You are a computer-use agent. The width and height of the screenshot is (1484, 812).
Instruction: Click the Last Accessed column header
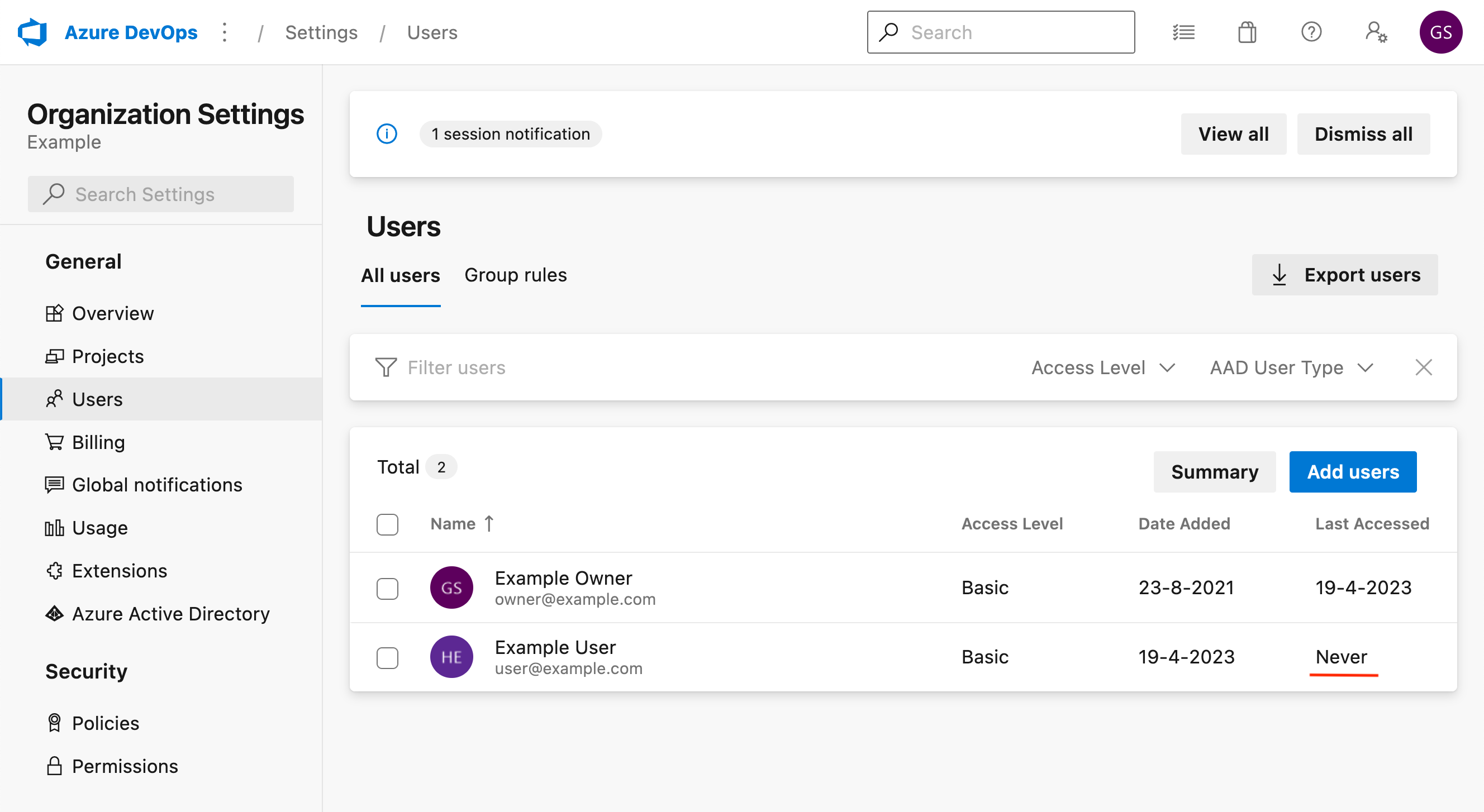tap(1372, 523)
